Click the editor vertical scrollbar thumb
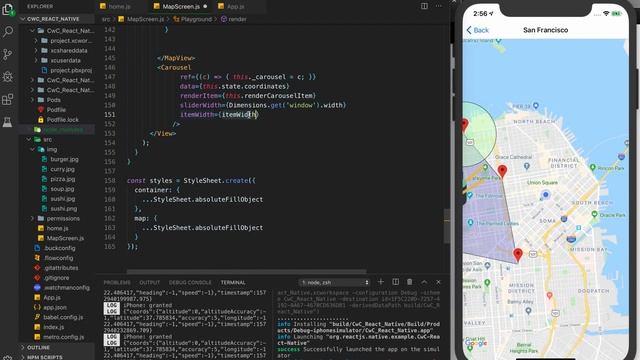The height and width of the screenshot is (360, 640). pyautogui.click(x=447, y=226)
